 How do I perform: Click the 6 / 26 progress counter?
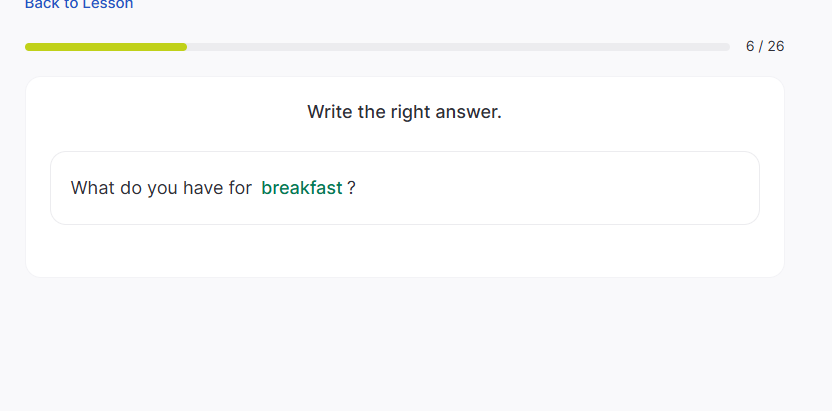(x=765, y=46)
